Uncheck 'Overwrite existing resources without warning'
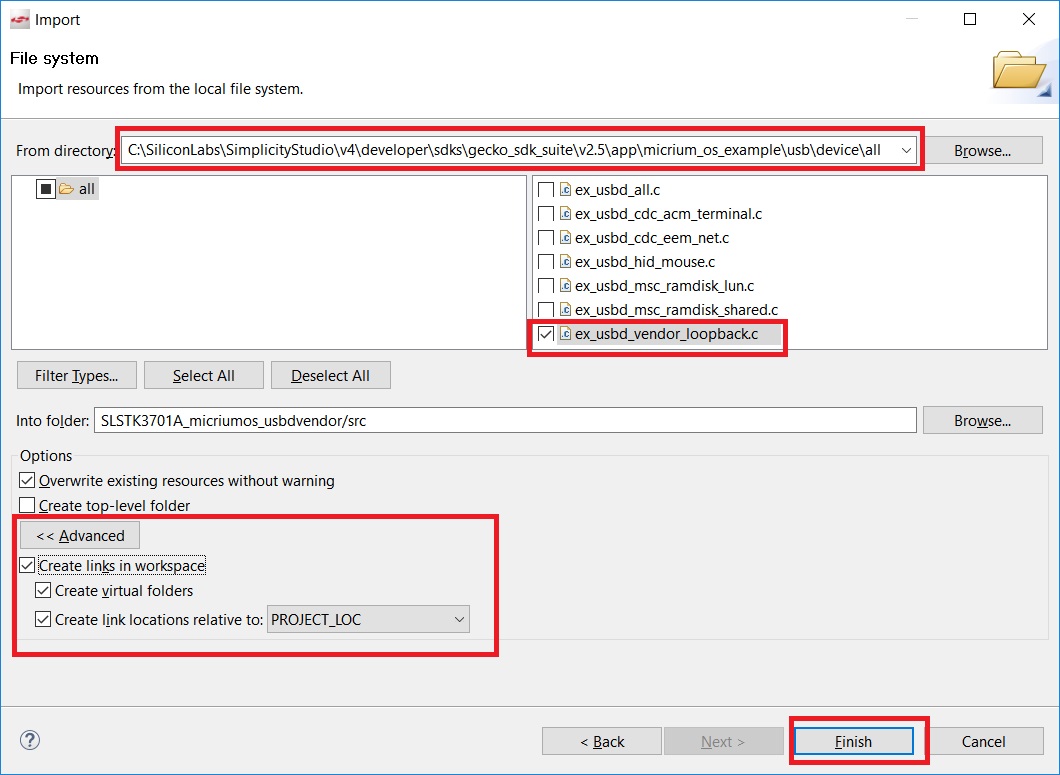1060x775 pixels. coord(28,481)
